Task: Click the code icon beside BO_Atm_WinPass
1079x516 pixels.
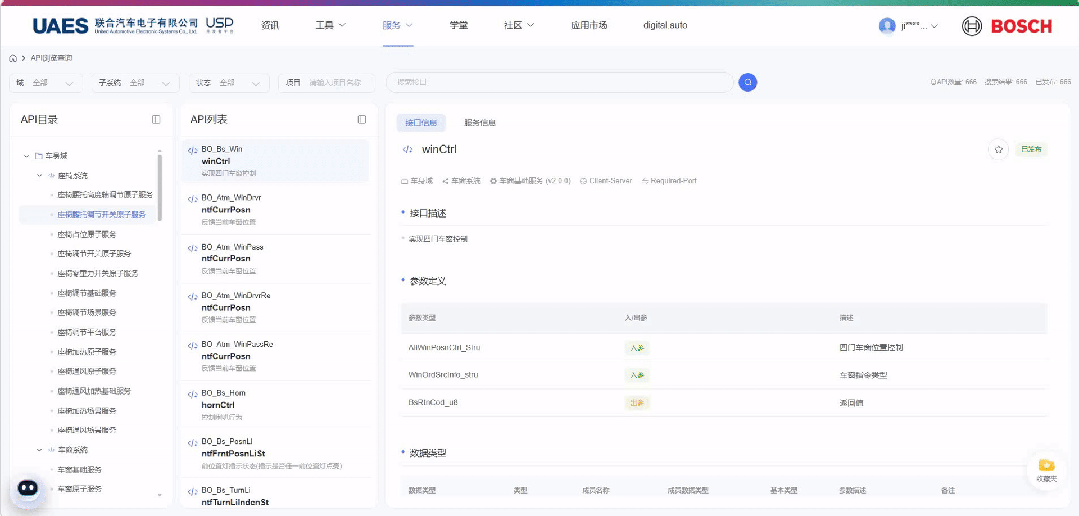Action: pos(192,248)
